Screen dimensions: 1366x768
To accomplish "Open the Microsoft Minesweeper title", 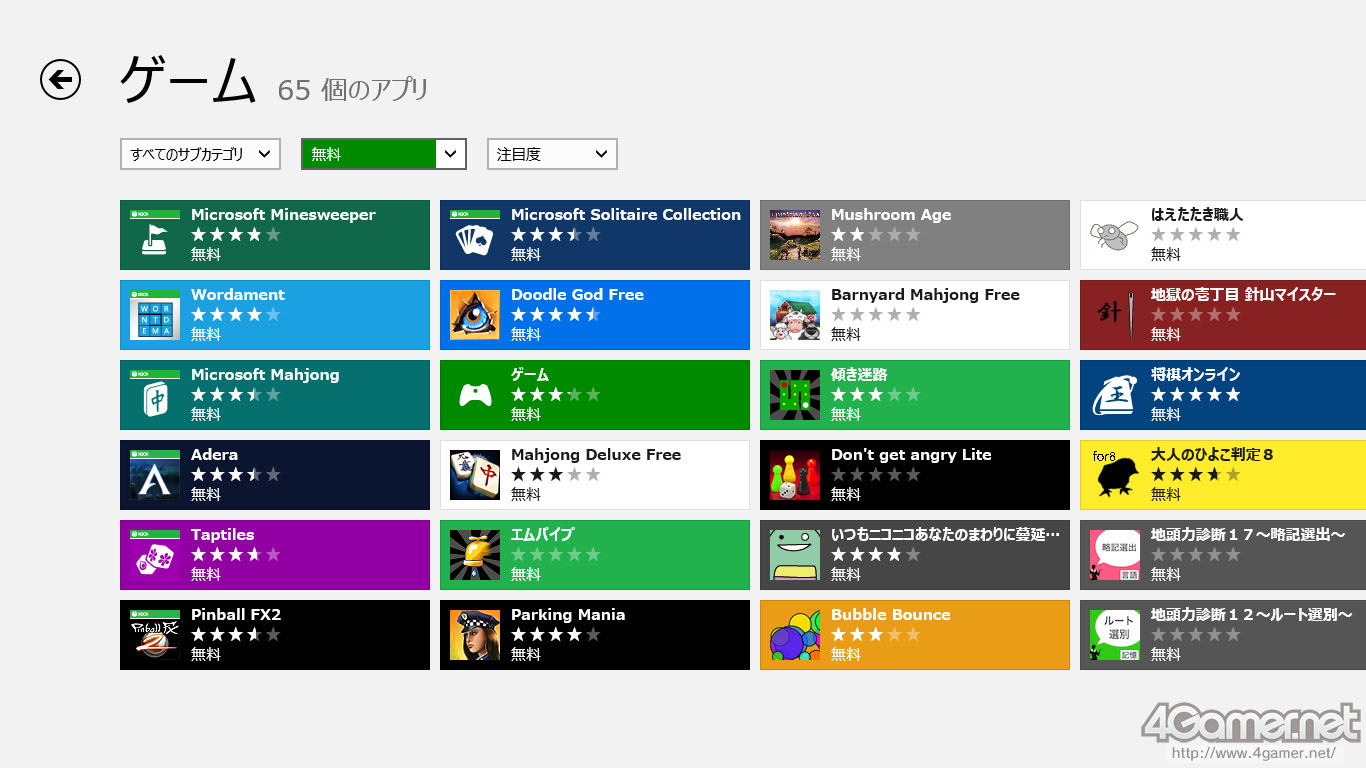I will pyautogui.click(x=283, y=215).
